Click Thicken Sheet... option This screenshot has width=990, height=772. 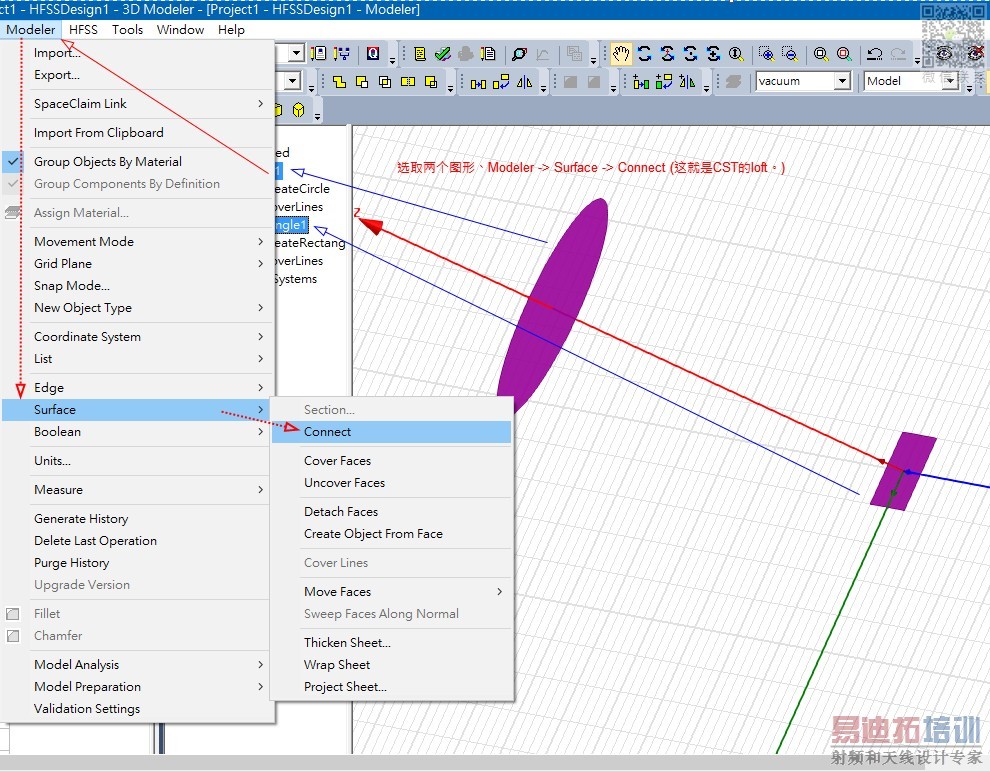[x=347, y=642]
